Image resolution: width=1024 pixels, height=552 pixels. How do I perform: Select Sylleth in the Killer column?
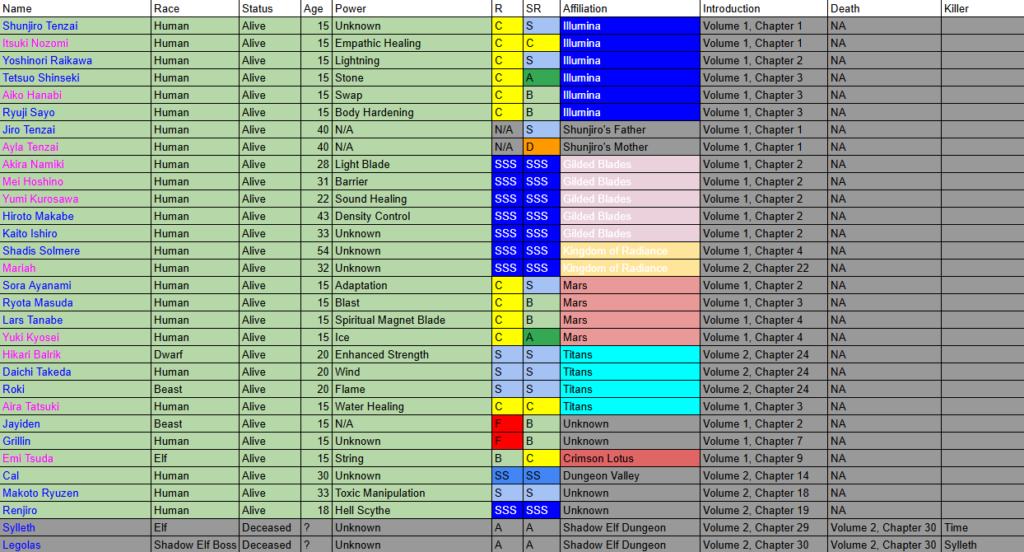pyautogui.click(x=960, y=545)
